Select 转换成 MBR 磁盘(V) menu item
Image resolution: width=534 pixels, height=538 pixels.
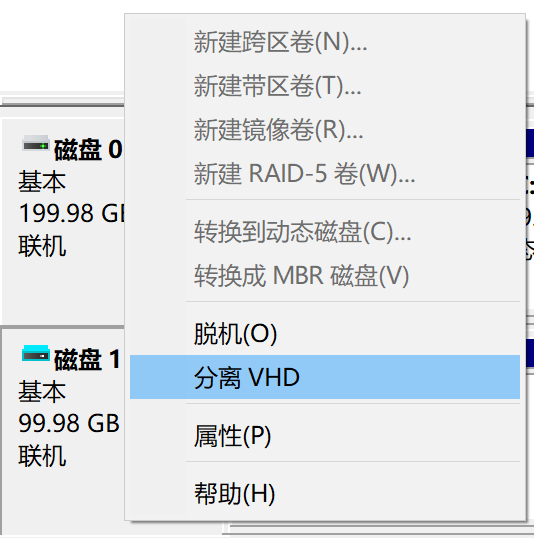coord(325,275)
